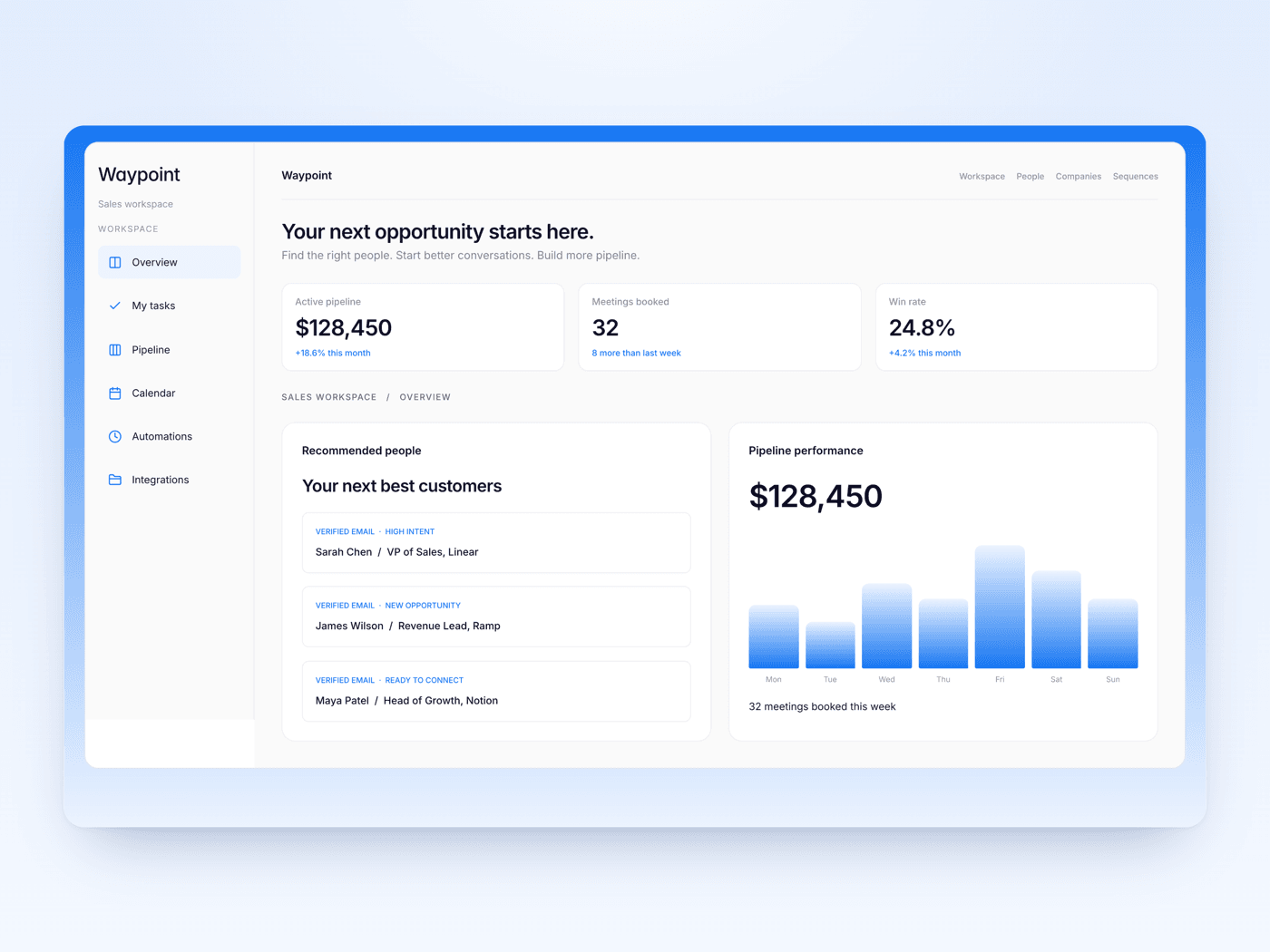Click the Pipeline performance card title
The height and width of the screenshot is (952, 1270).
click(806, 451)
